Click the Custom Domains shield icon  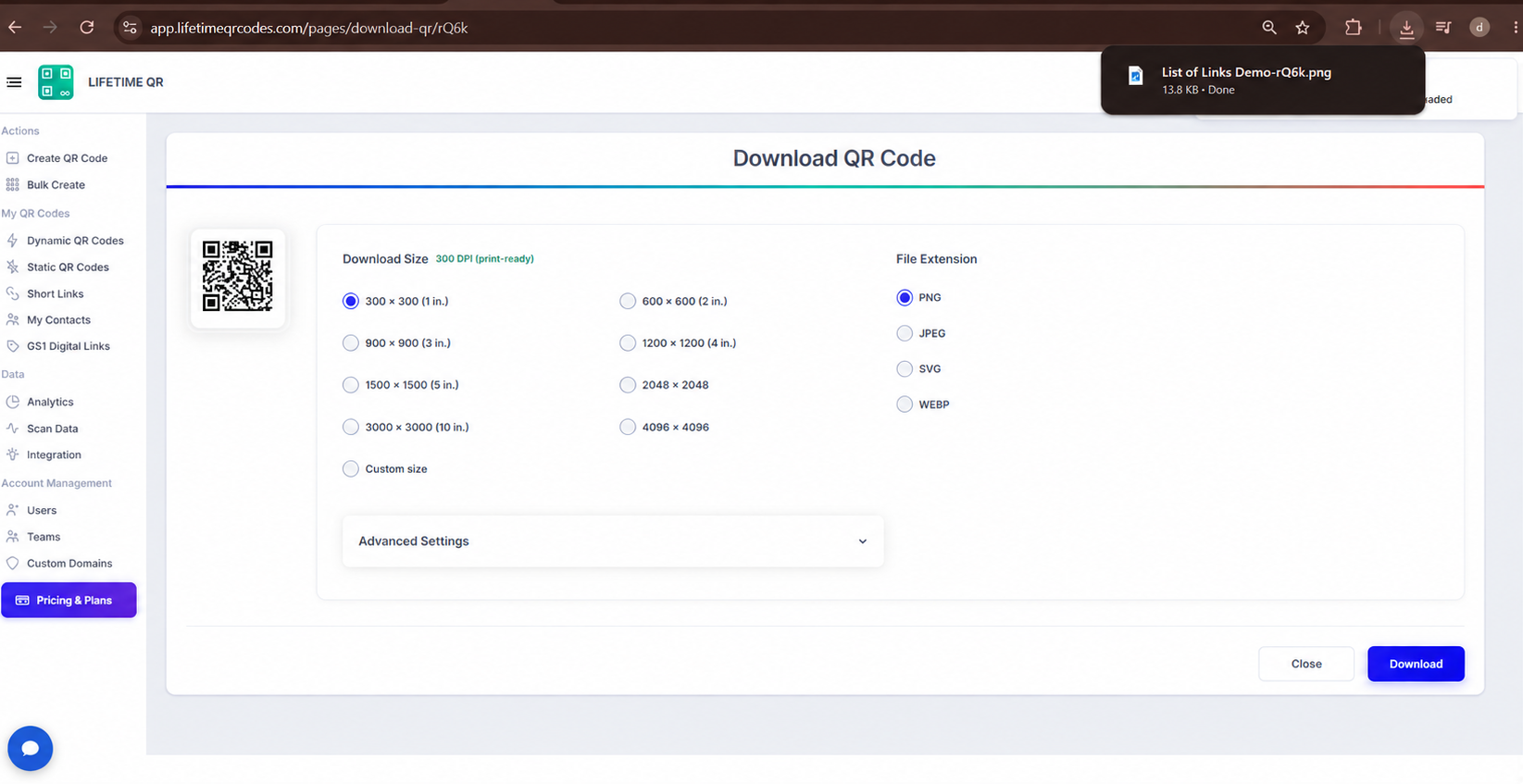point(13,563)
